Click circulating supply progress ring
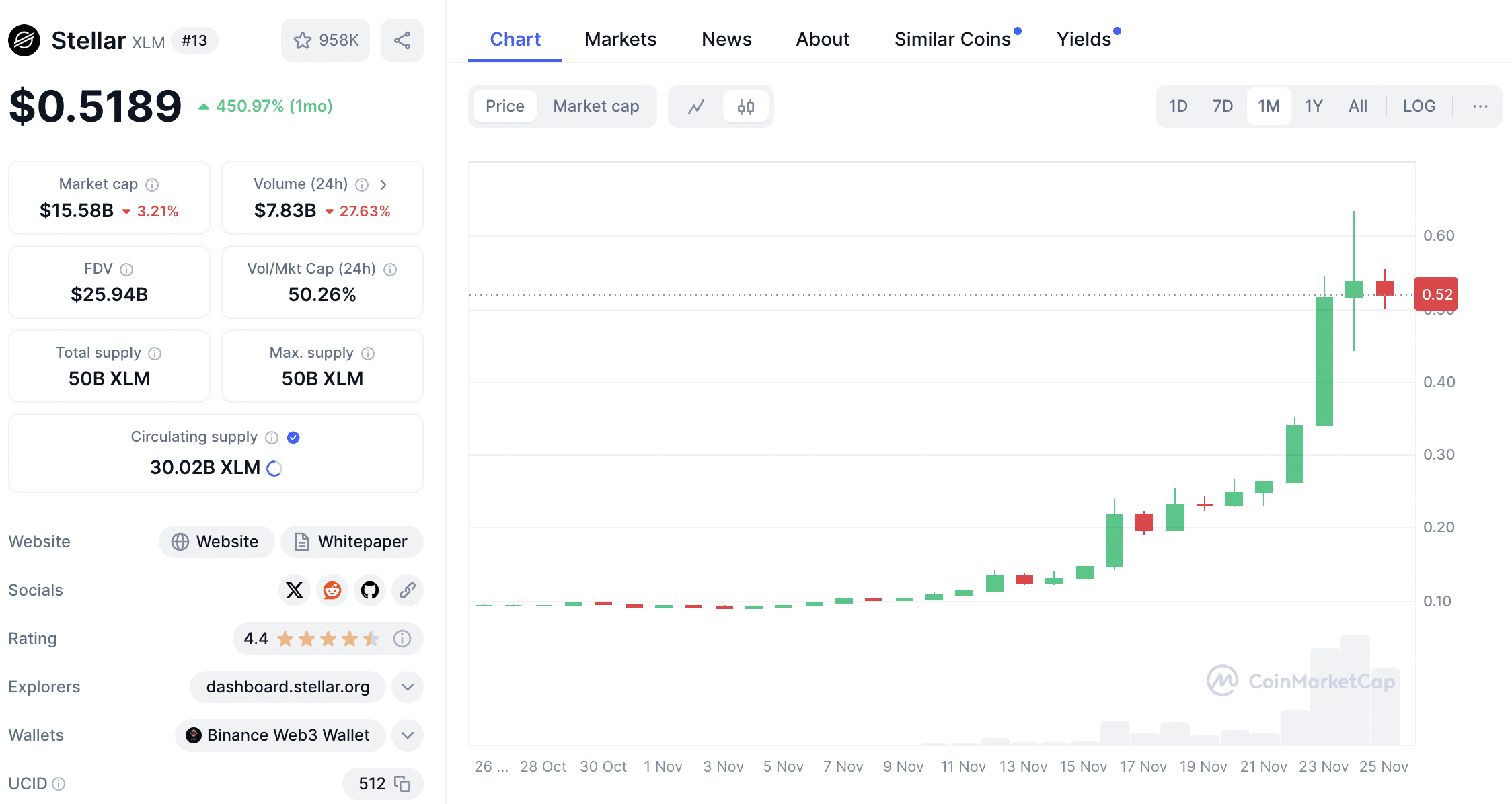The height and width of the screenshot is (804, 1512). 274,468
